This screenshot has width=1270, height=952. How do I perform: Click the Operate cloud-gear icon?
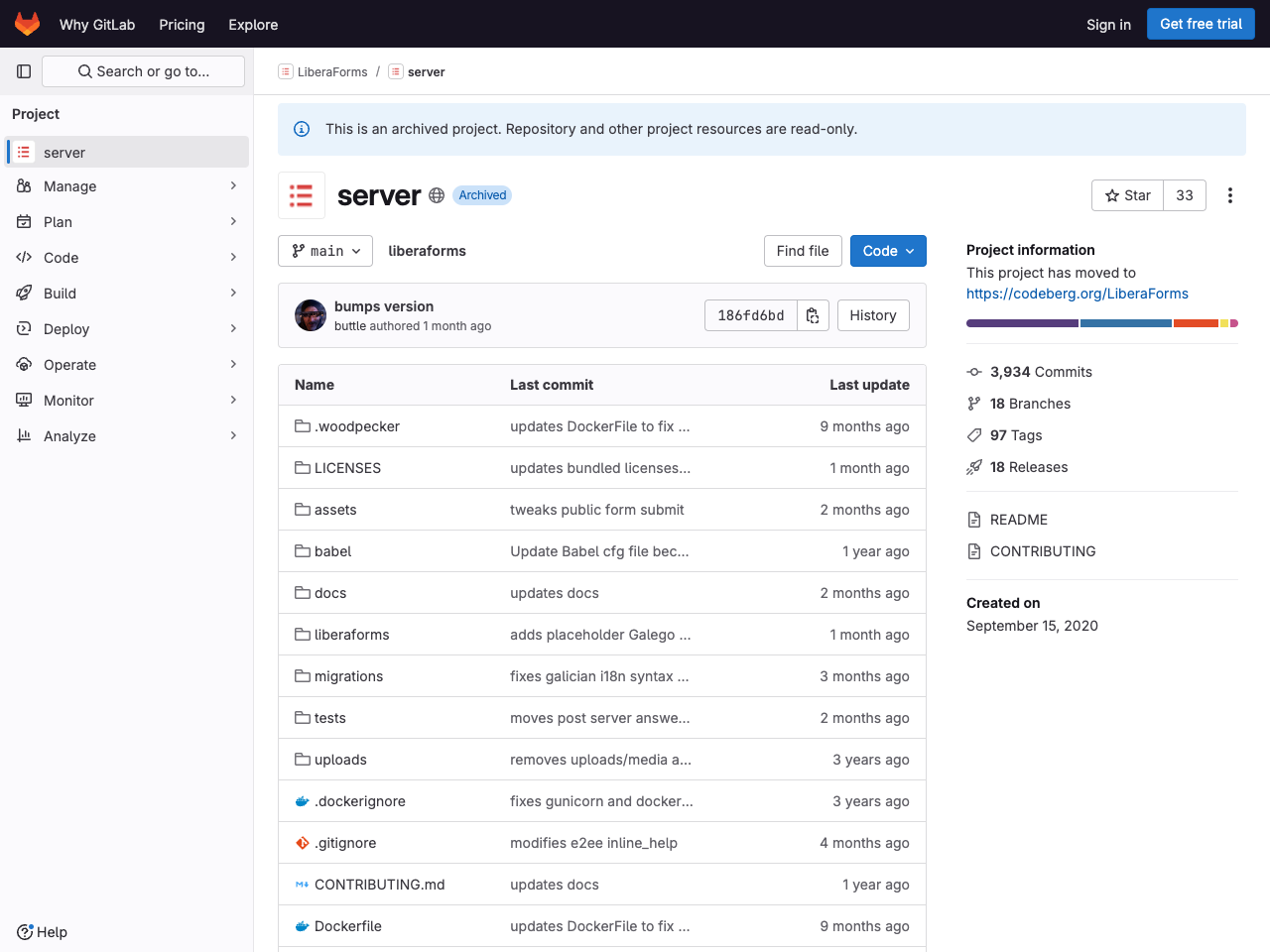[x=24, y=365]
